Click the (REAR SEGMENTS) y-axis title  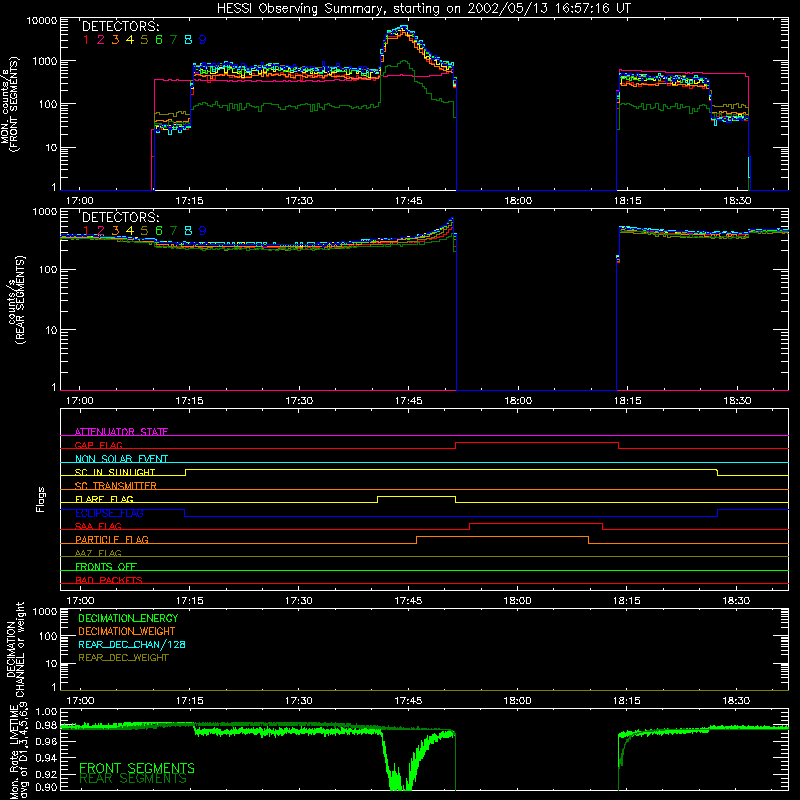[21, 300]
